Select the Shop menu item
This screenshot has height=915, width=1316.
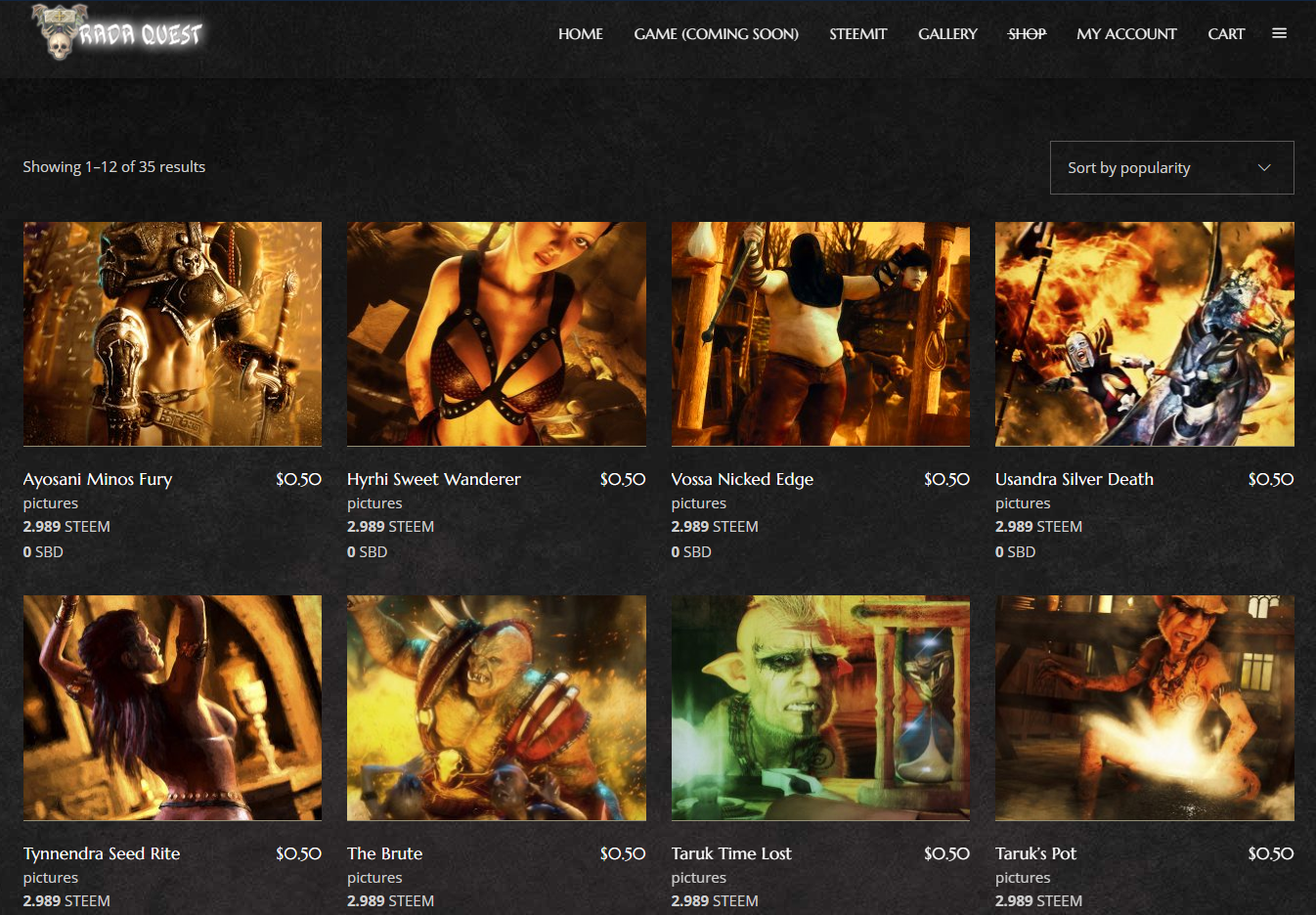[x=1027, y=34]
